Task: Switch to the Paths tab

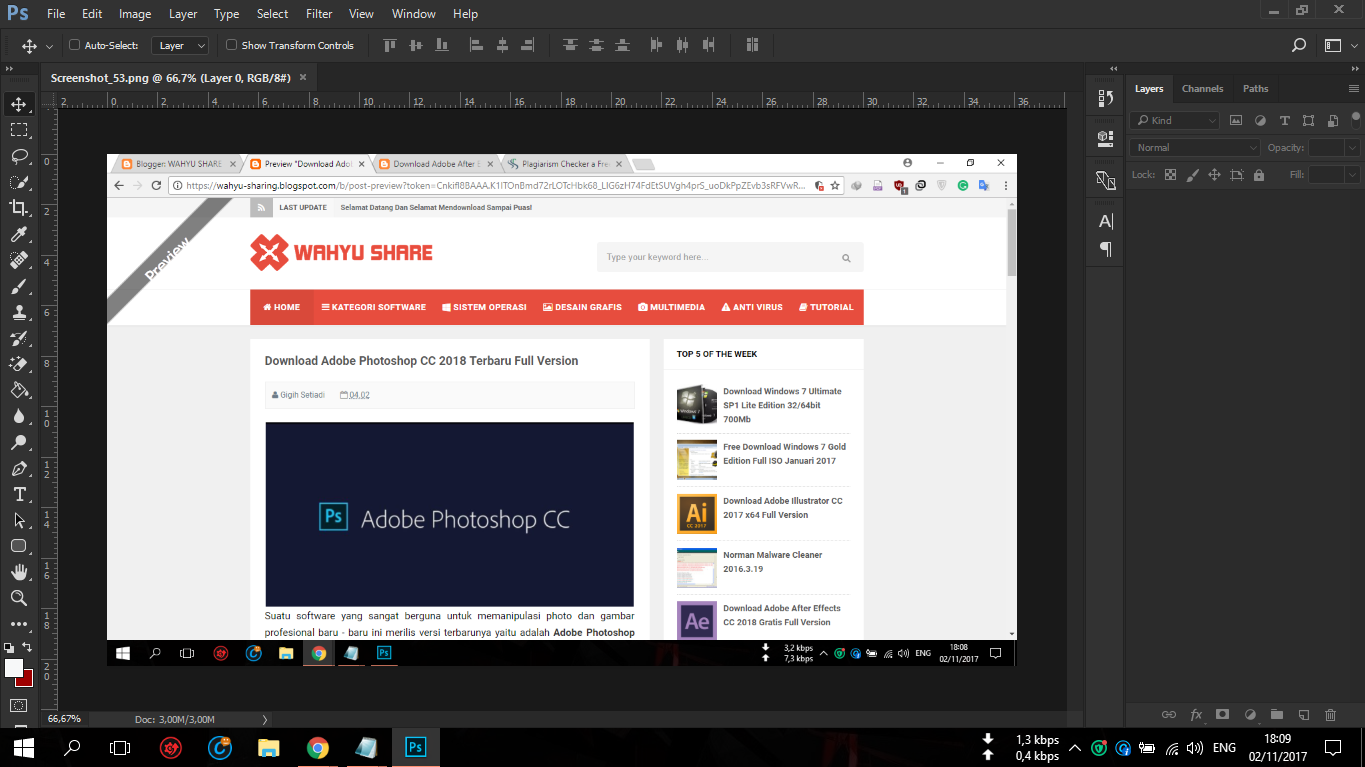Action: [1256, 88]
